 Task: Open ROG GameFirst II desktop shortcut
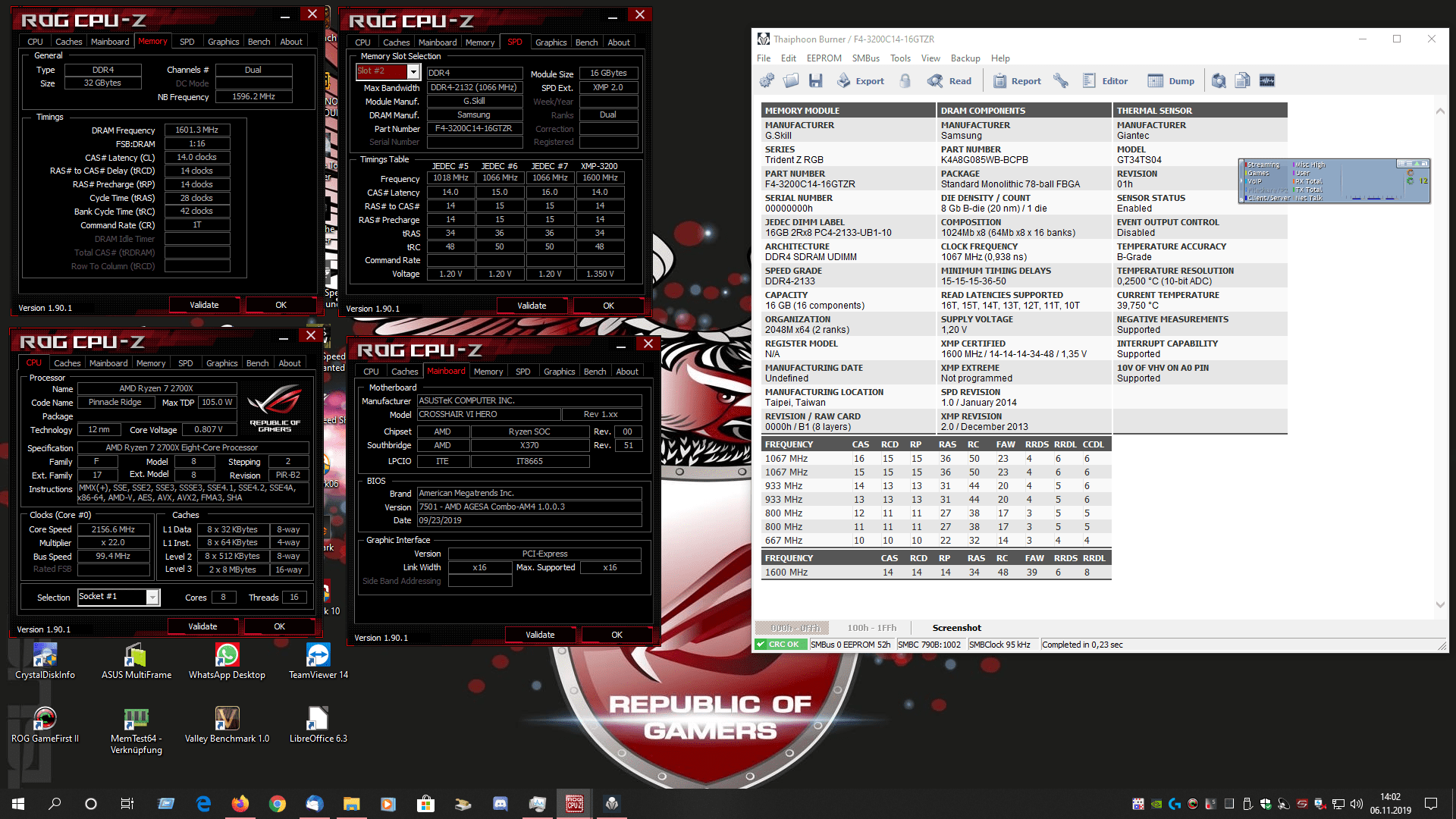[45, 725]
